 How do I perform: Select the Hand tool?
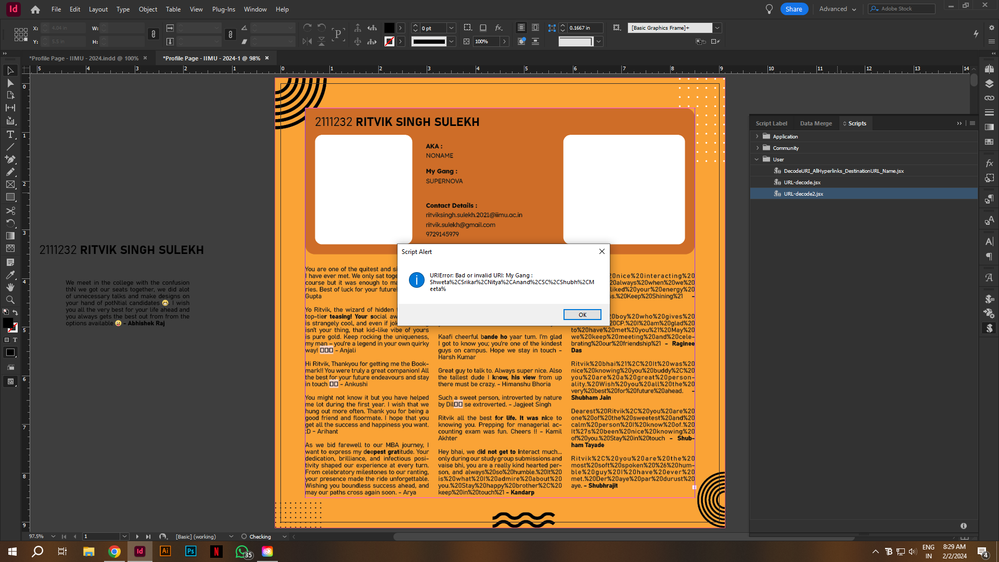point(10,287)
